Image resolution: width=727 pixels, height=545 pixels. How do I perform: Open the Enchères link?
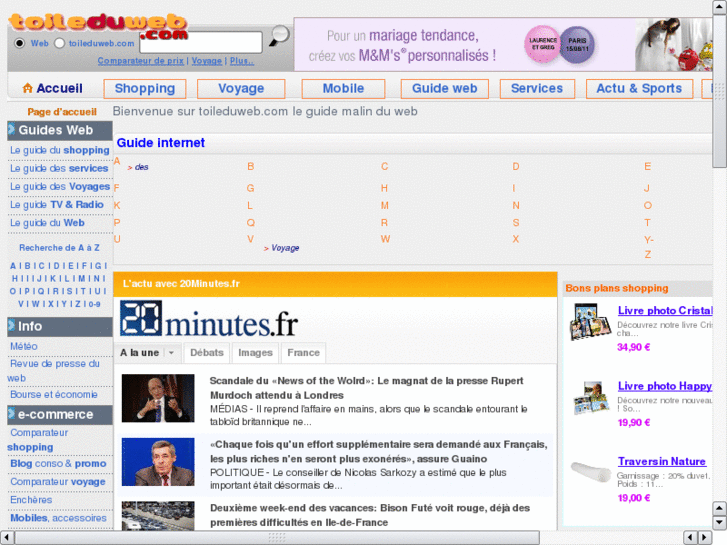pos(31,500)
